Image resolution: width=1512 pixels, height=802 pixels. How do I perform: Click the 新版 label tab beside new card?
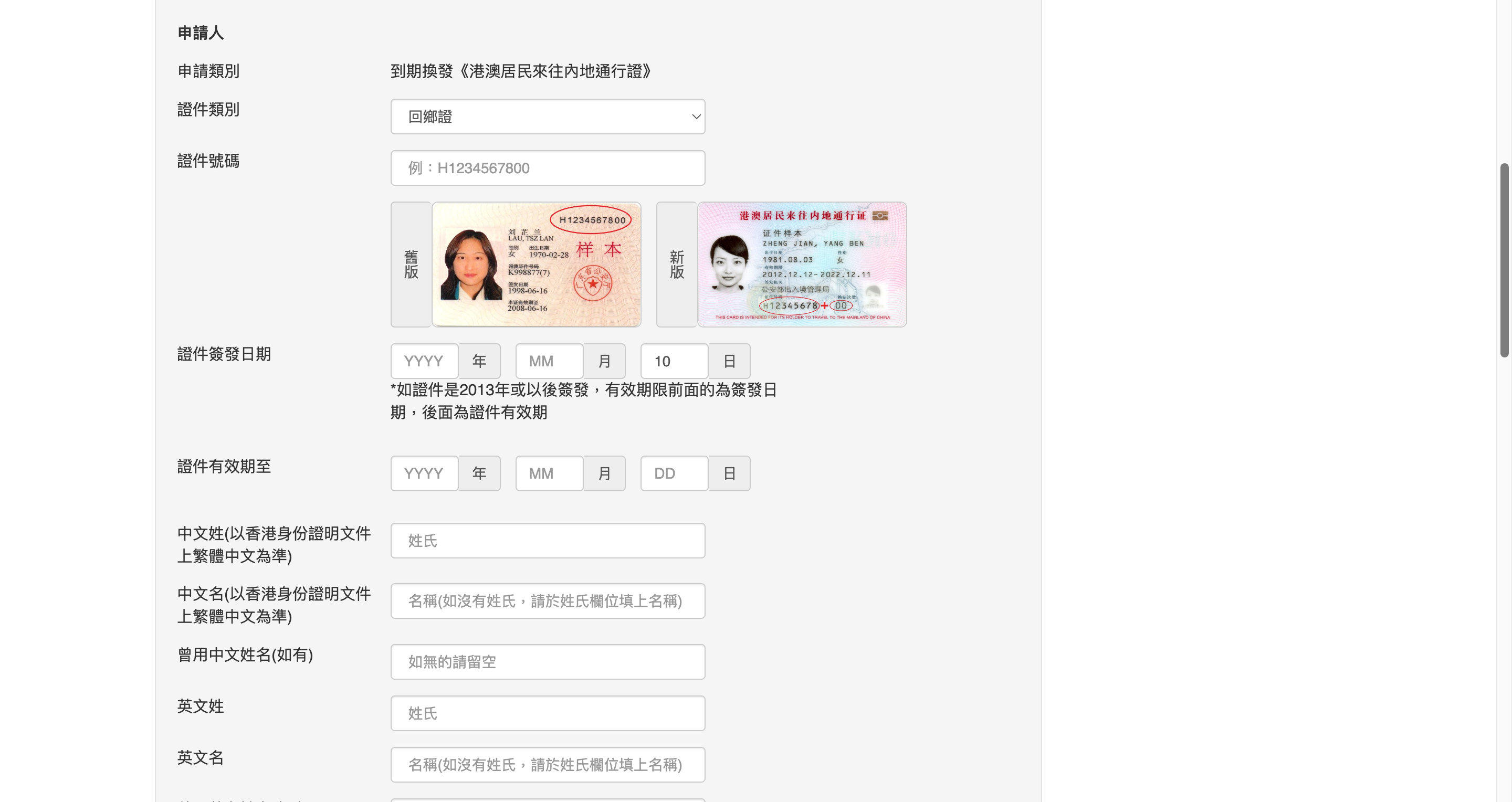pyautogui.click(x=676, y=264)
